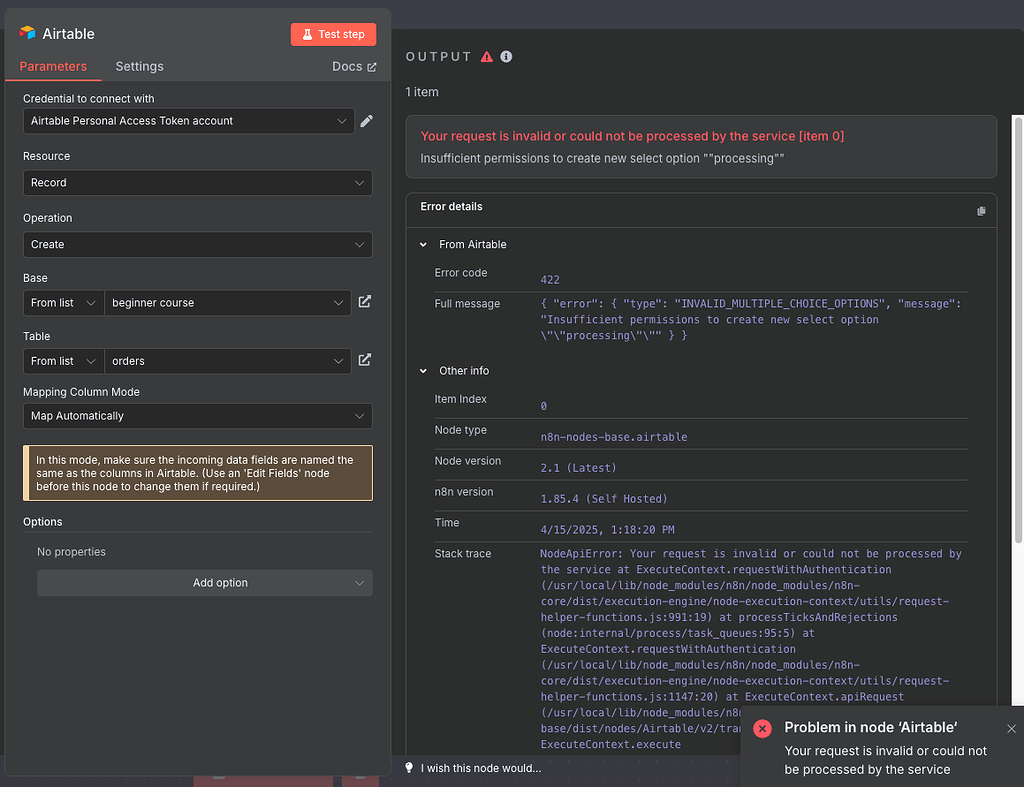Open the credential account dropdown

[188, 120]
